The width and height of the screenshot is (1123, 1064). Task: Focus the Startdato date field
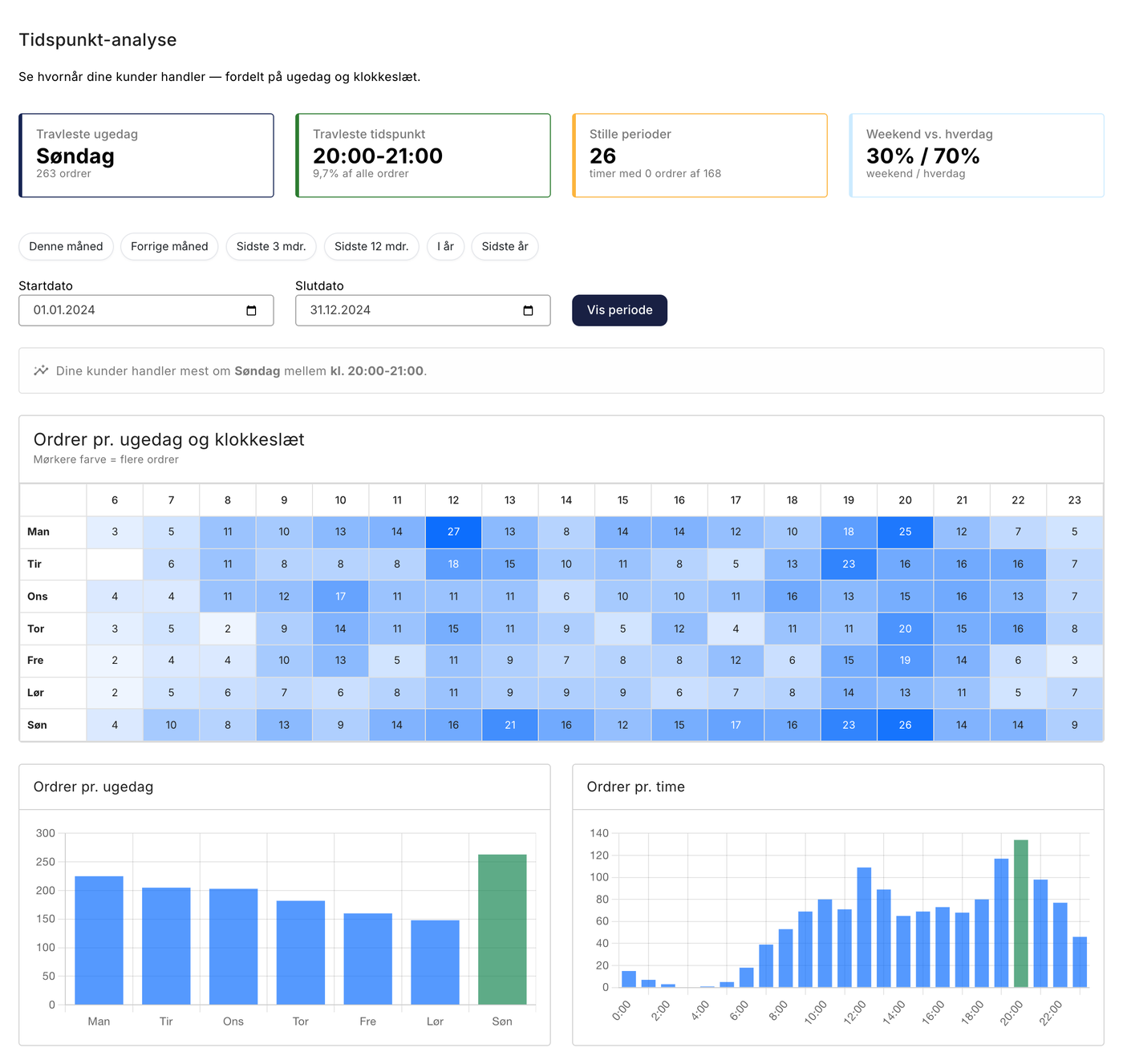pyautogui.click(x=146, y=310)
